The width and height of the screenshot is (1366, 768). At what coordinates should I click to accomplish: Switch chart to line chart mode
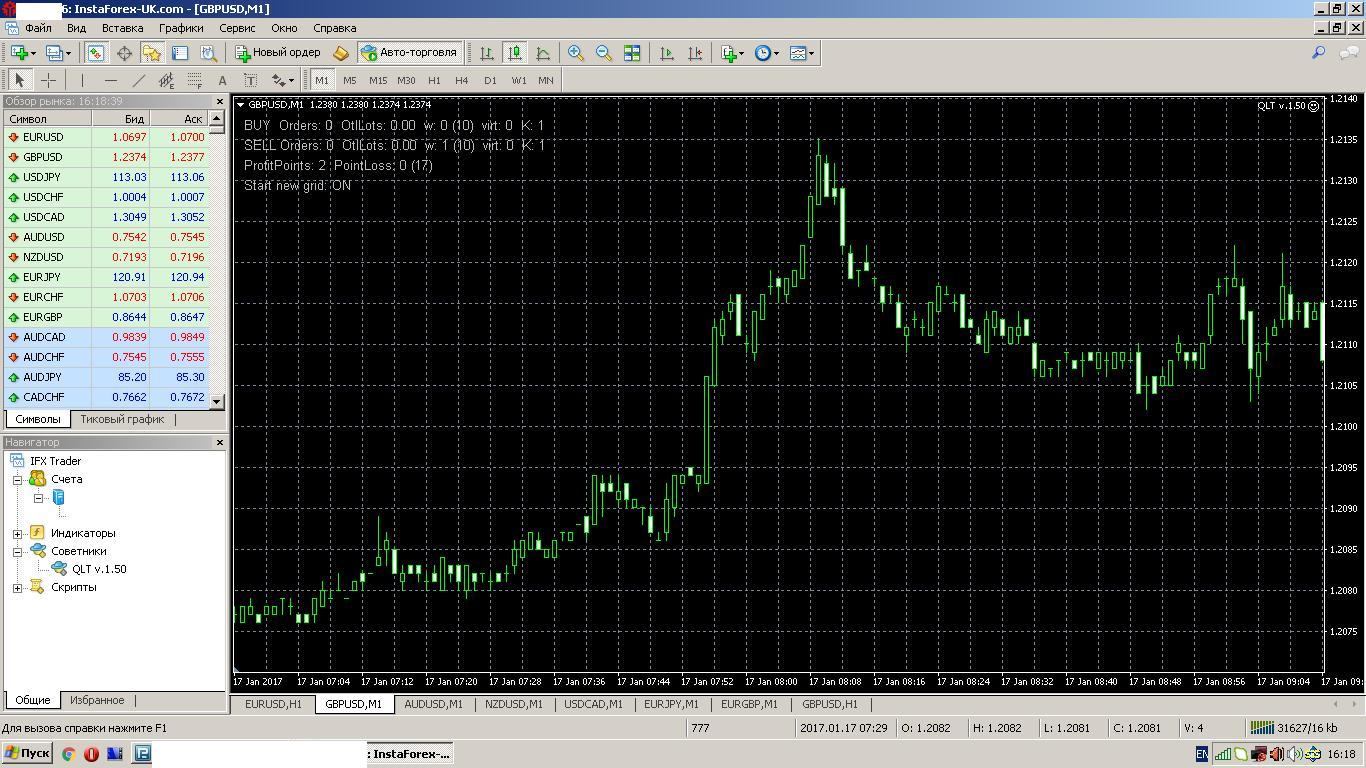543,53
